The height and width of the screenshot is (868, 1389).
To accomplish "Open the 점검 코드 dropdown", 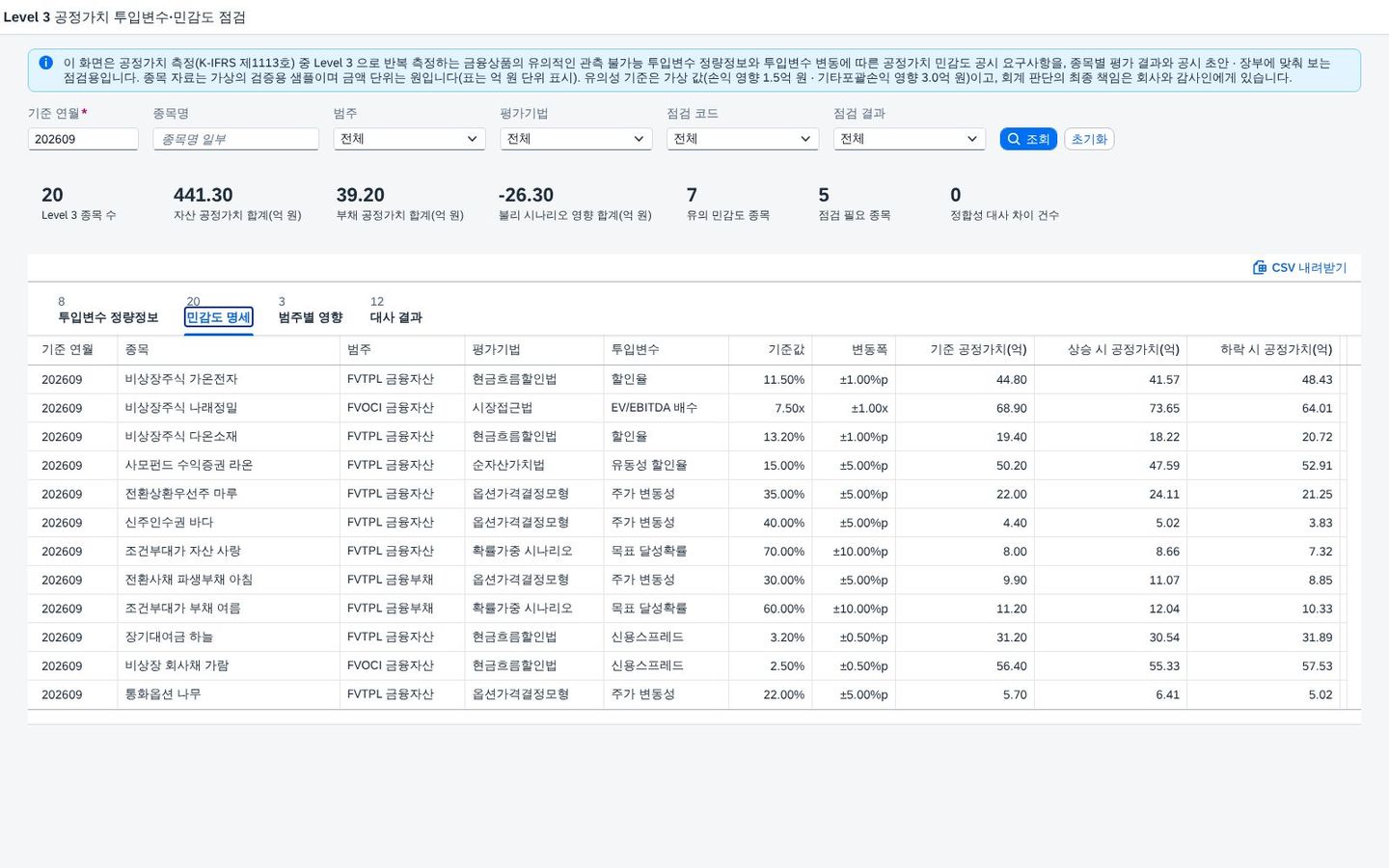I will coord(743,139).
